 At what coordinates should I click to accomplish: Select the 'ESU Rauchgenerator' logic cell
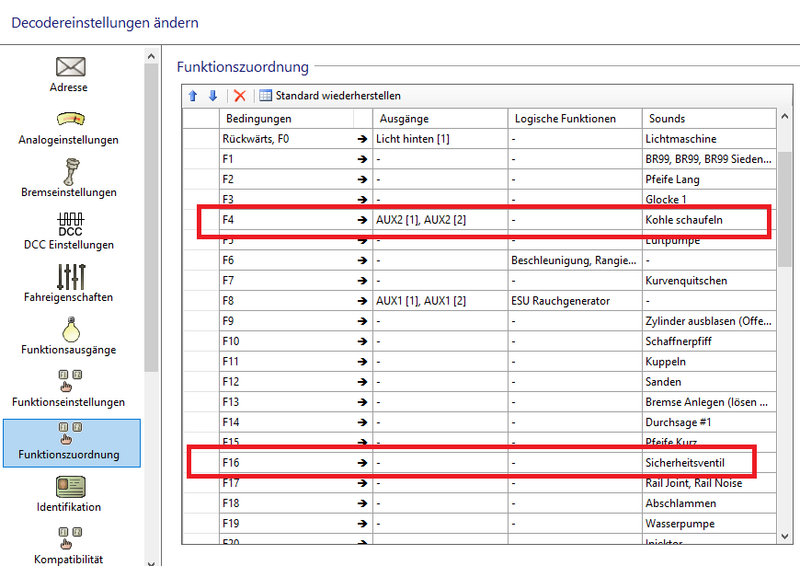575,301
